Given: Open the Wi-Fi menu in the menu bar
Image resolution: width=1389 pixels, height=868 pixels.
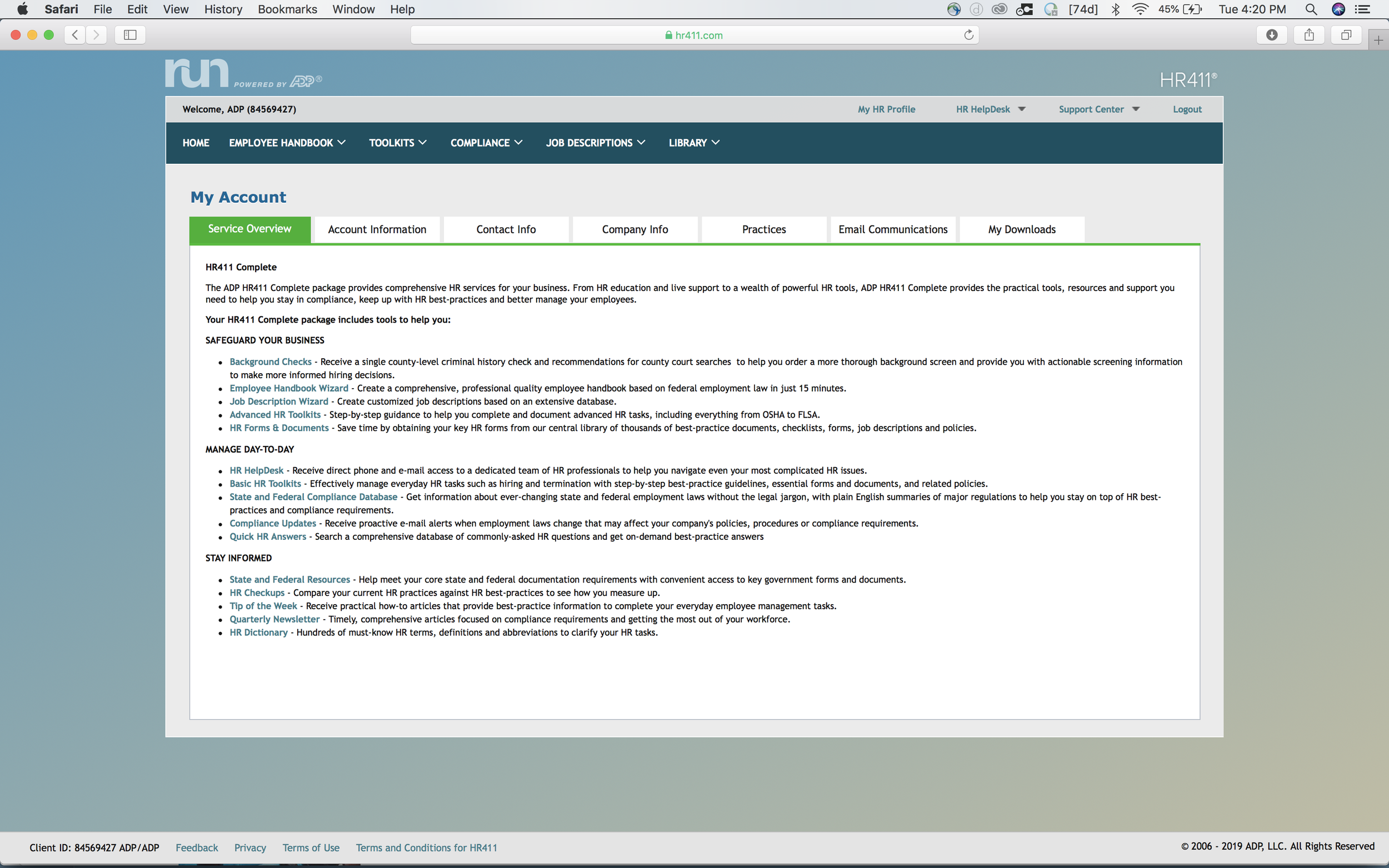Looking at the screenshot, I should click(x=1141, y=9).
